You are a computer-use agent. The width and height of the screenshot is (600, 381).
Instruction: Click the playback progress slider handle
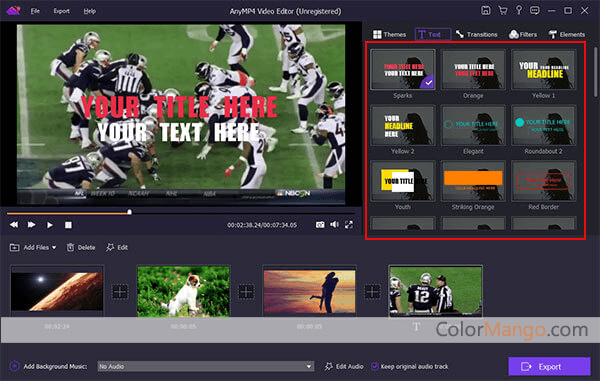pyautogui.click(x=129, y=212)
